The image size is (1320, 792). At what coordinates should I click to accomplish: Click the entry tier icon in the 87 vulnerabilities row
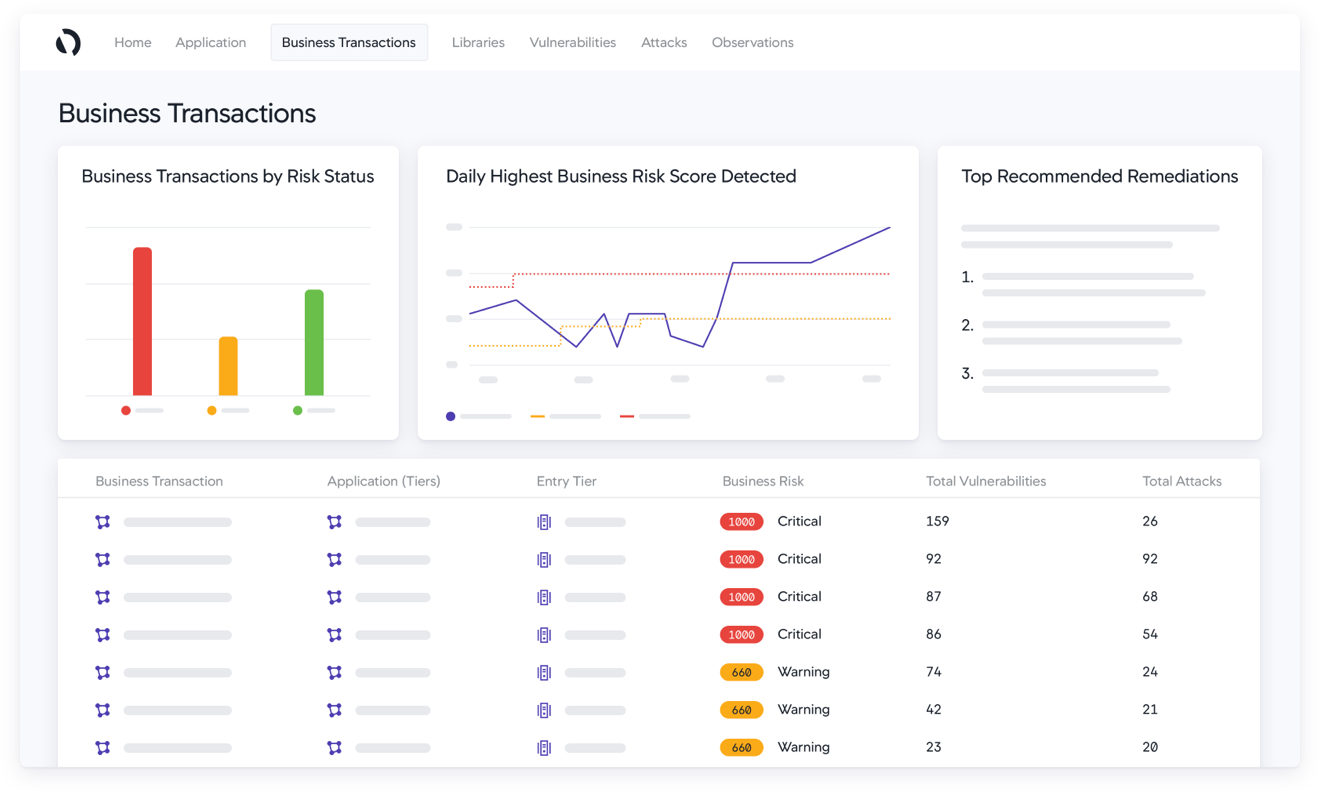tap(544, 597)
